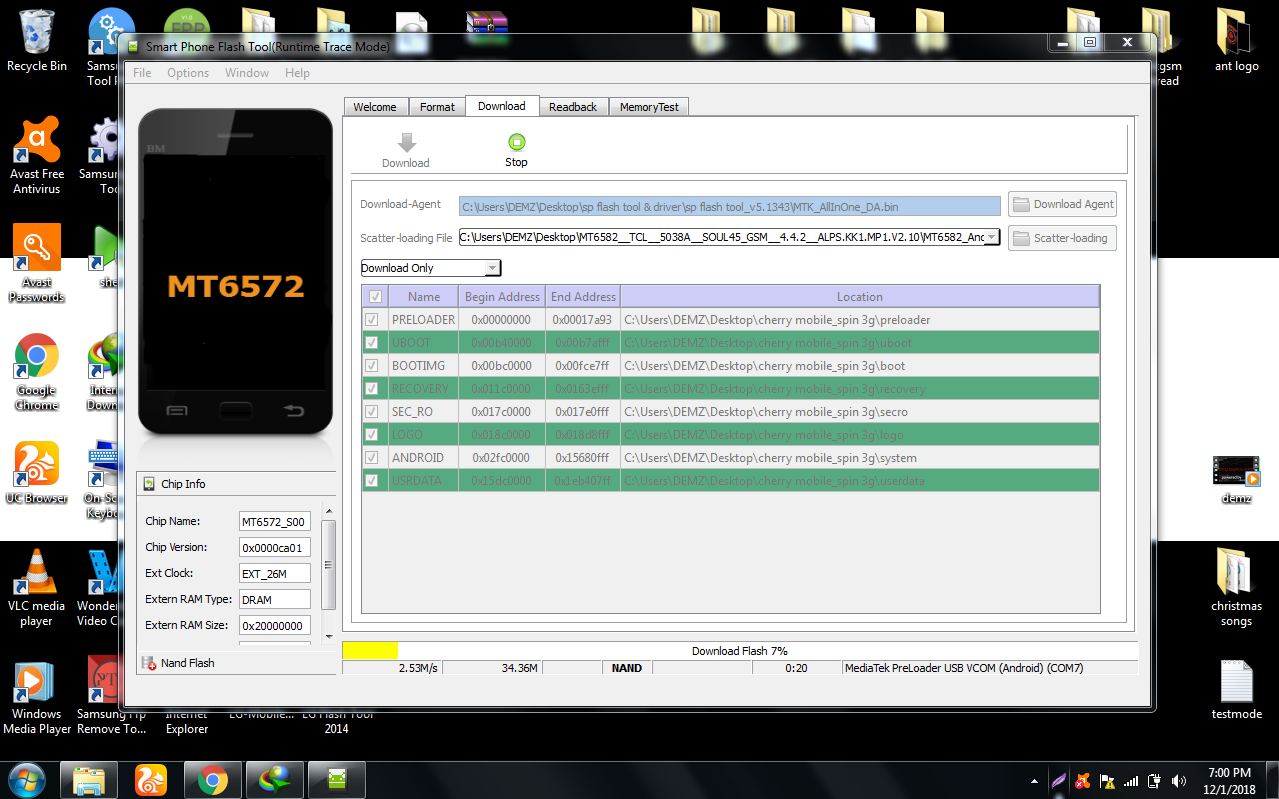Toggle the ANDROID checkbox
Viewport: 1279px width, 799px height.
pyautogui.click(x=372, y=458)
